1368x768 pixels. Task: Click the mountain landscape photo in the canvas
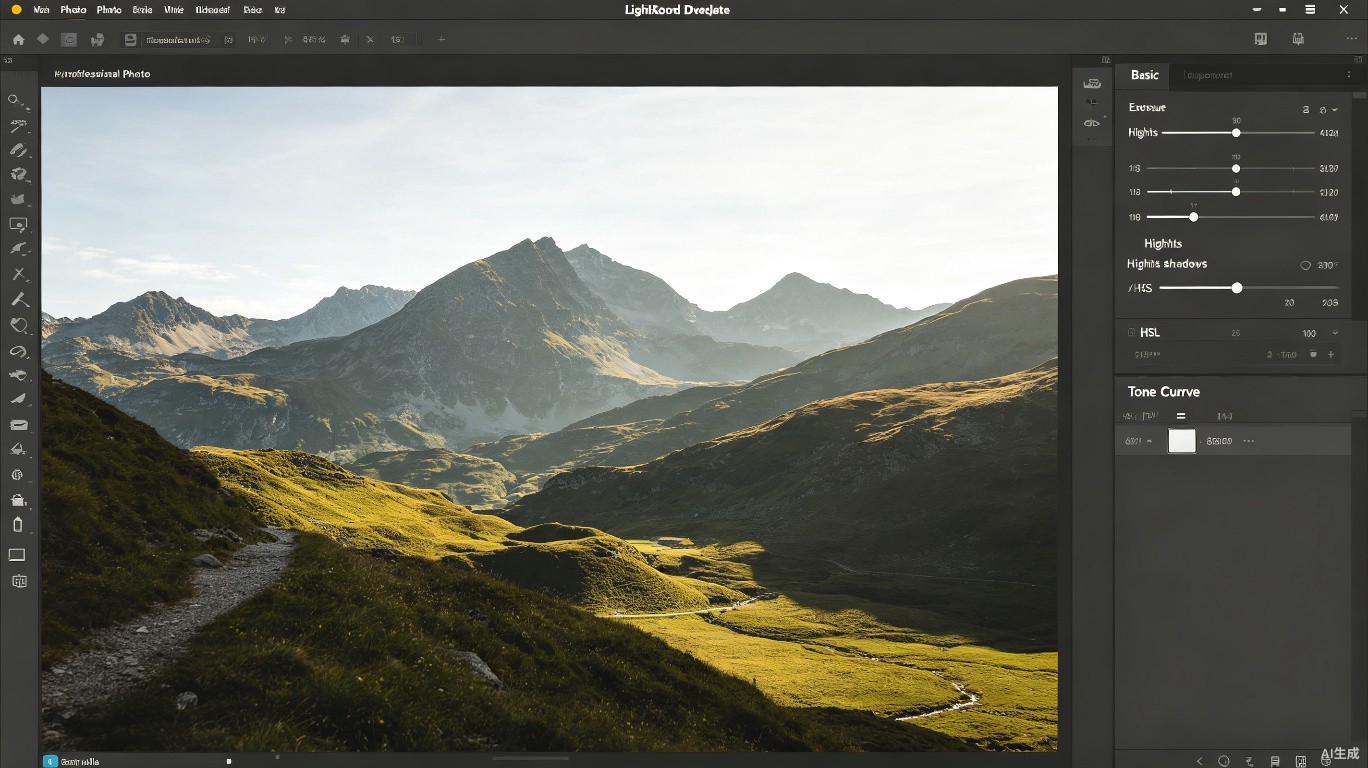tap(549, 418)
